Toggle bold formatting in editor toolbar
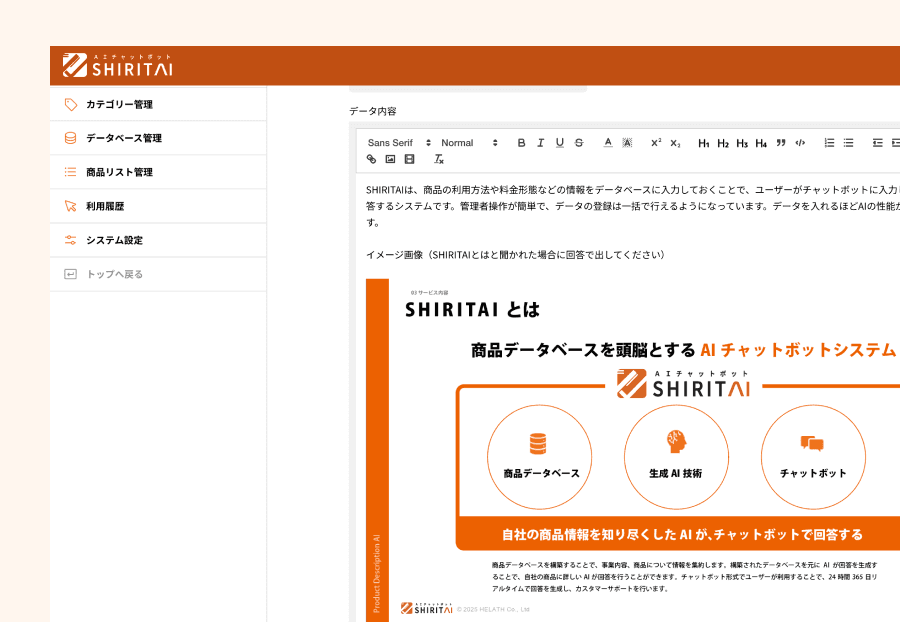900x622 pixels. [521, 143]
